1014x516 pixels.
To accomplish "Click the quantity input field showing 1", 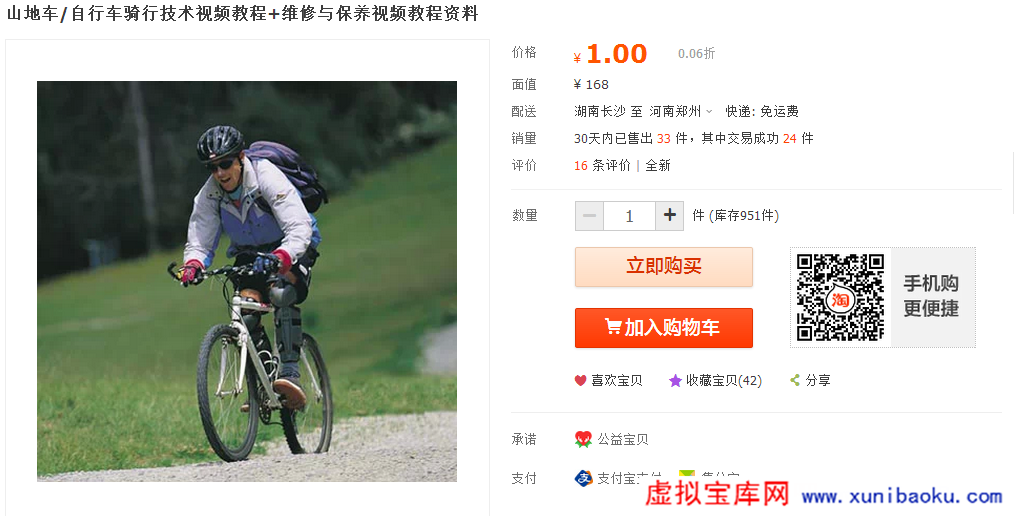I will pos(629,215).
